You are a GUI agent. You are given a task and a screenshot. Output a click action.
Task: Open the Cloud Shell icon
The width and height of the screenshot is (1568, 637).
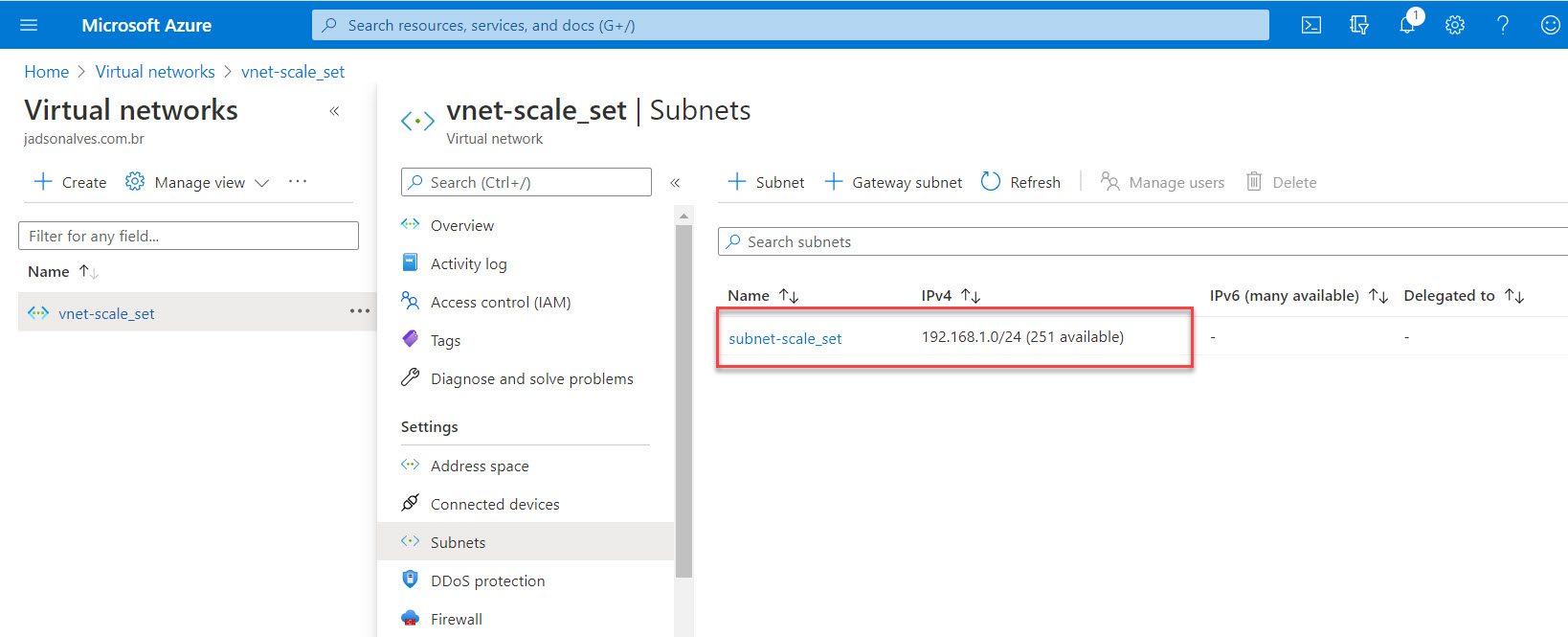pos(1310,25)
